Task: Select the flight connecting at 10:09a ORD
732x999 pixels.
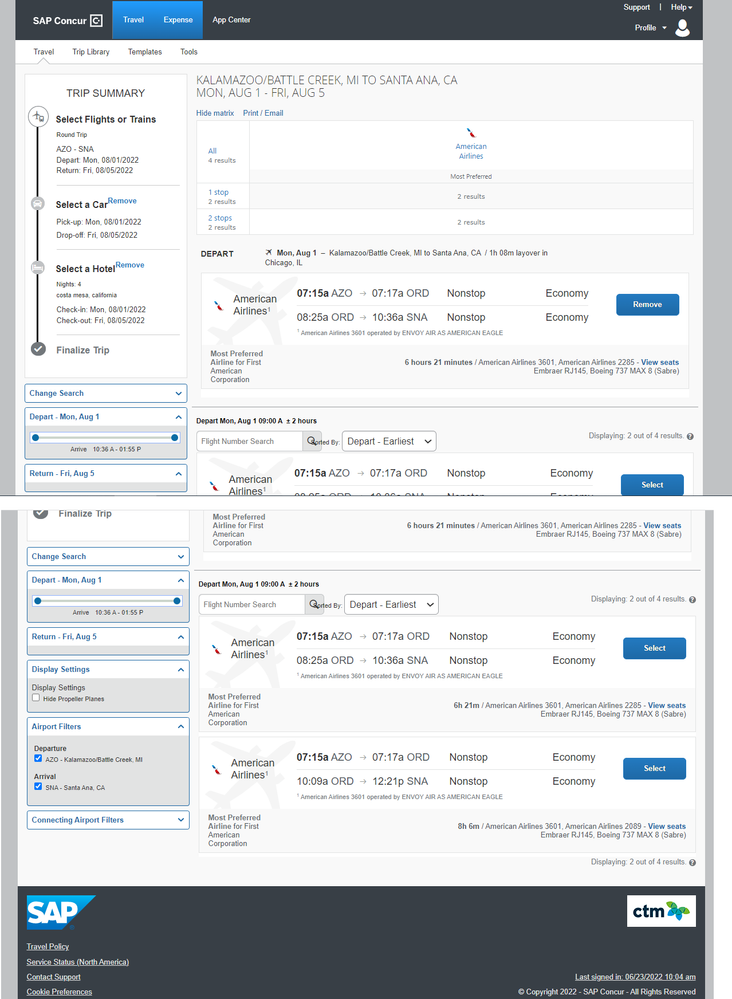Action: 654,768
